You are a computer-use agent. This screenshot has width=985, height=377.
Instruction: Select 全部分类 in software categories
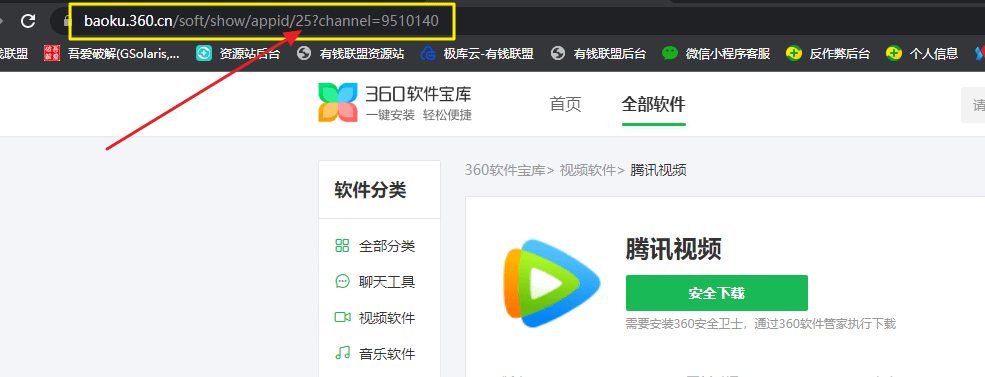[375, 246]
